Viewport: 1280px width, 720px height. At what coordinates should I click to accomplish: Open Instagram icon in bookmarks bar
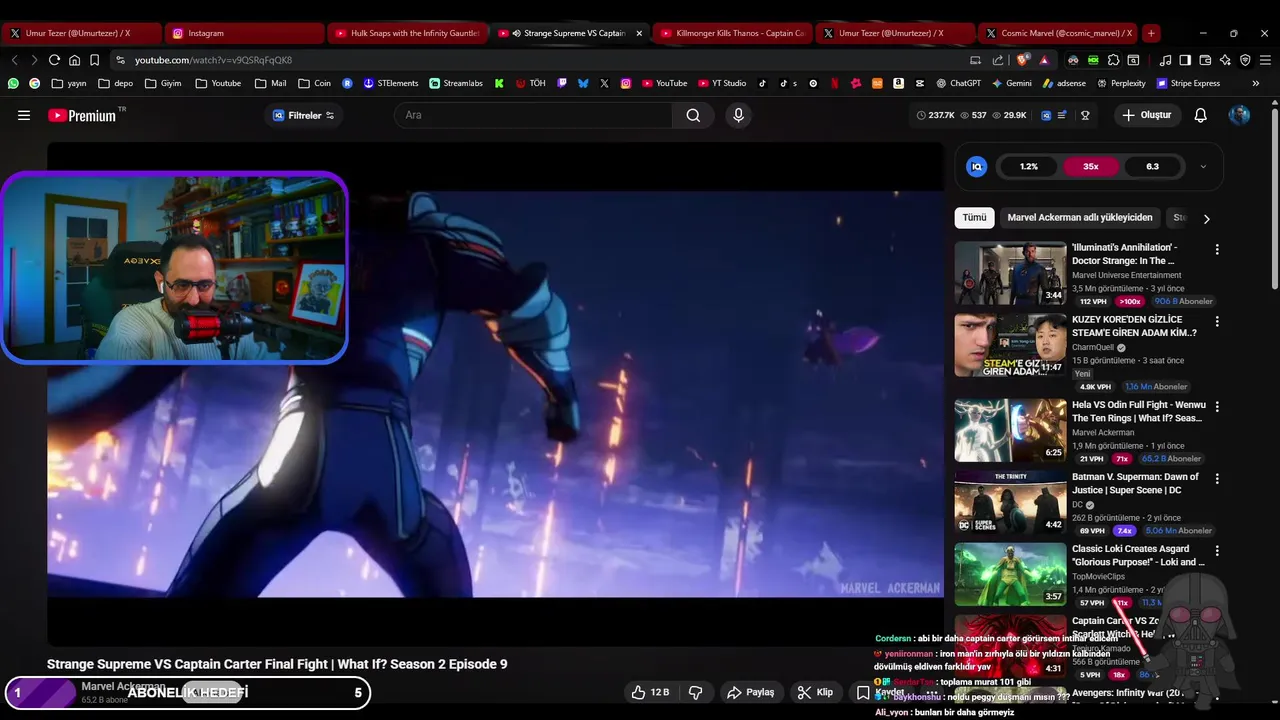click(x=626, y=83)
